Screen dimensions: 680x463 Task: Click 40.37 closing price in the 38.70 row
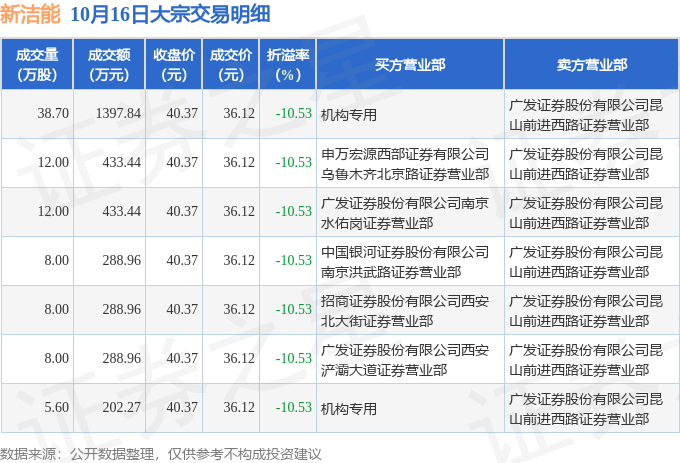tap(182, 114)
